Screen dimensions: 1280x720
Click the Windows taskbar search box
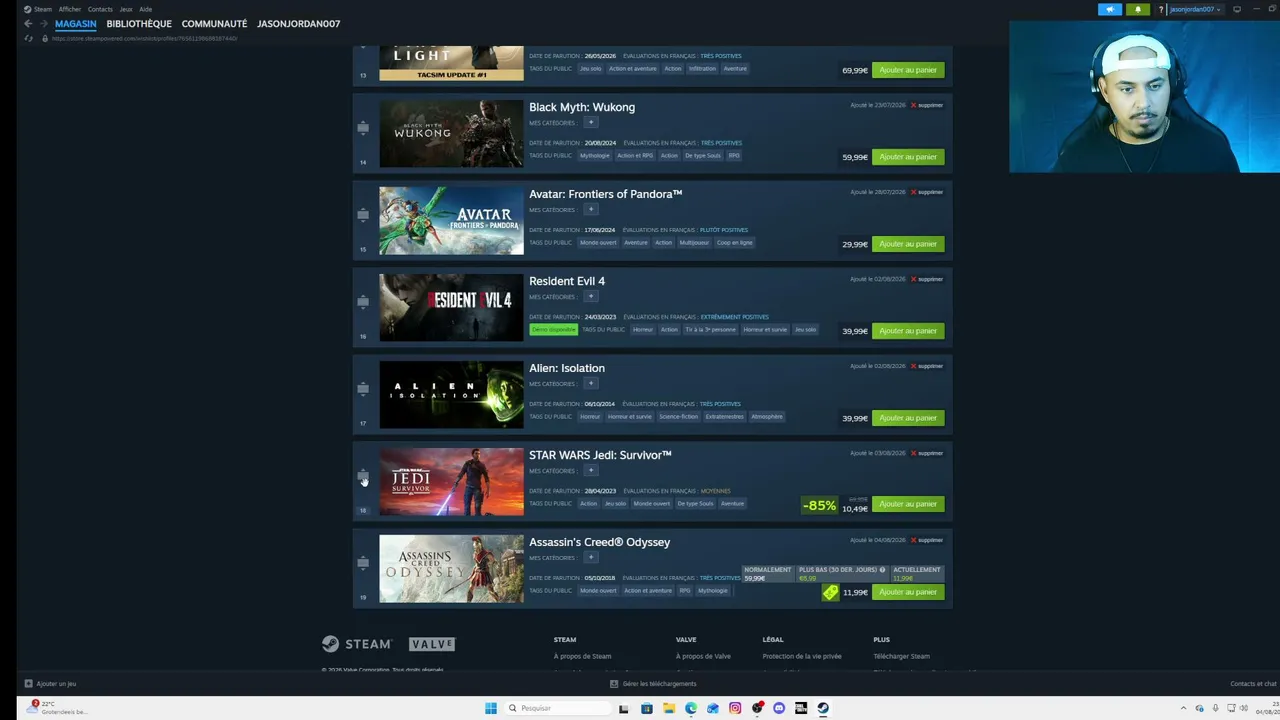coord(557,708)
